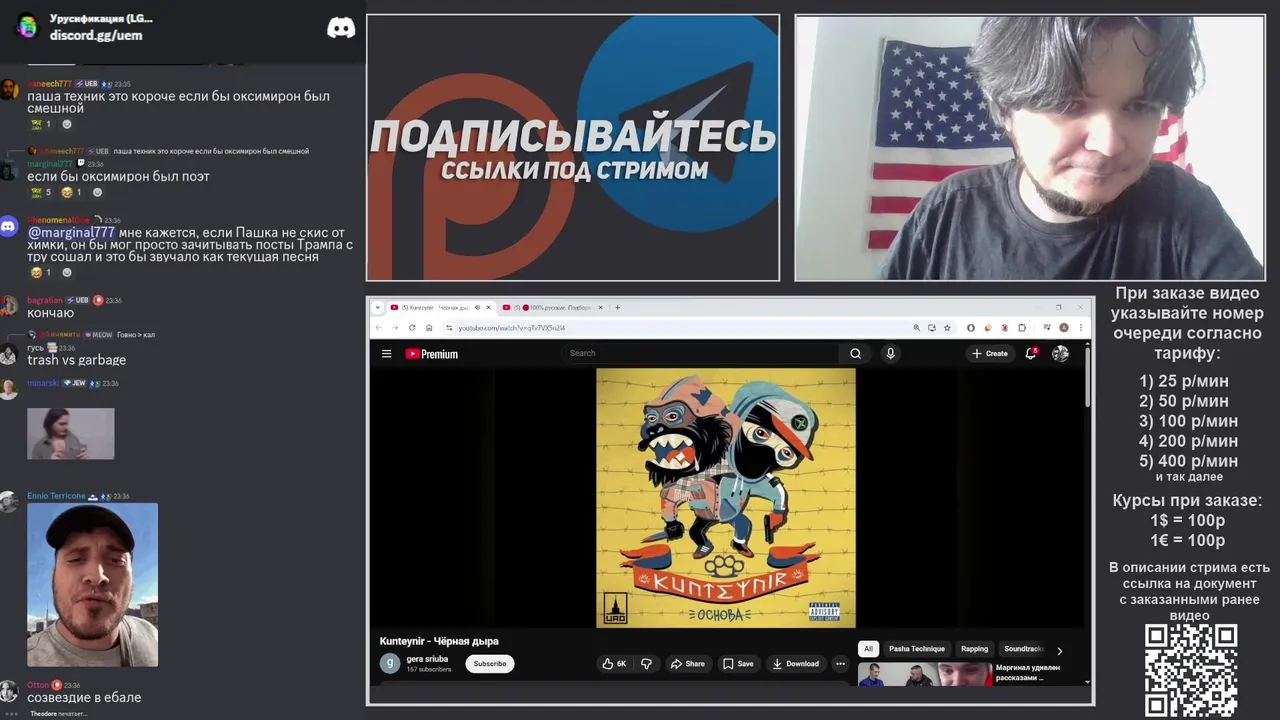The width and height of the screenshot is (1280, 720).
Task: Select the Rapping chip
Action: pyautogui.click(x=975, y=649)
